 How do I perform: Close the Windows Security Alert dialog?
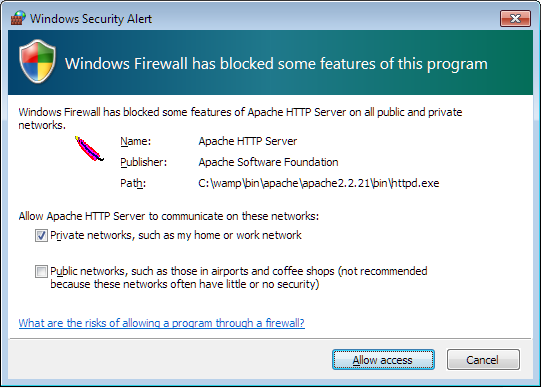coord(515,18)
